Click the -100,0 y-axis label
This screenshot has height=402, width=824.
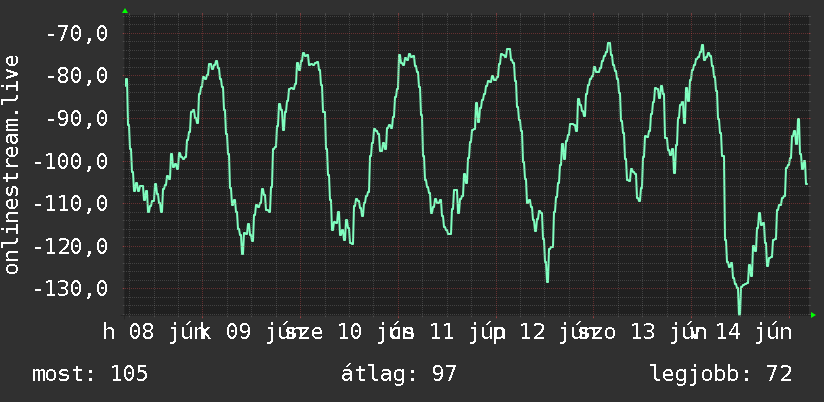pos(71,161)
